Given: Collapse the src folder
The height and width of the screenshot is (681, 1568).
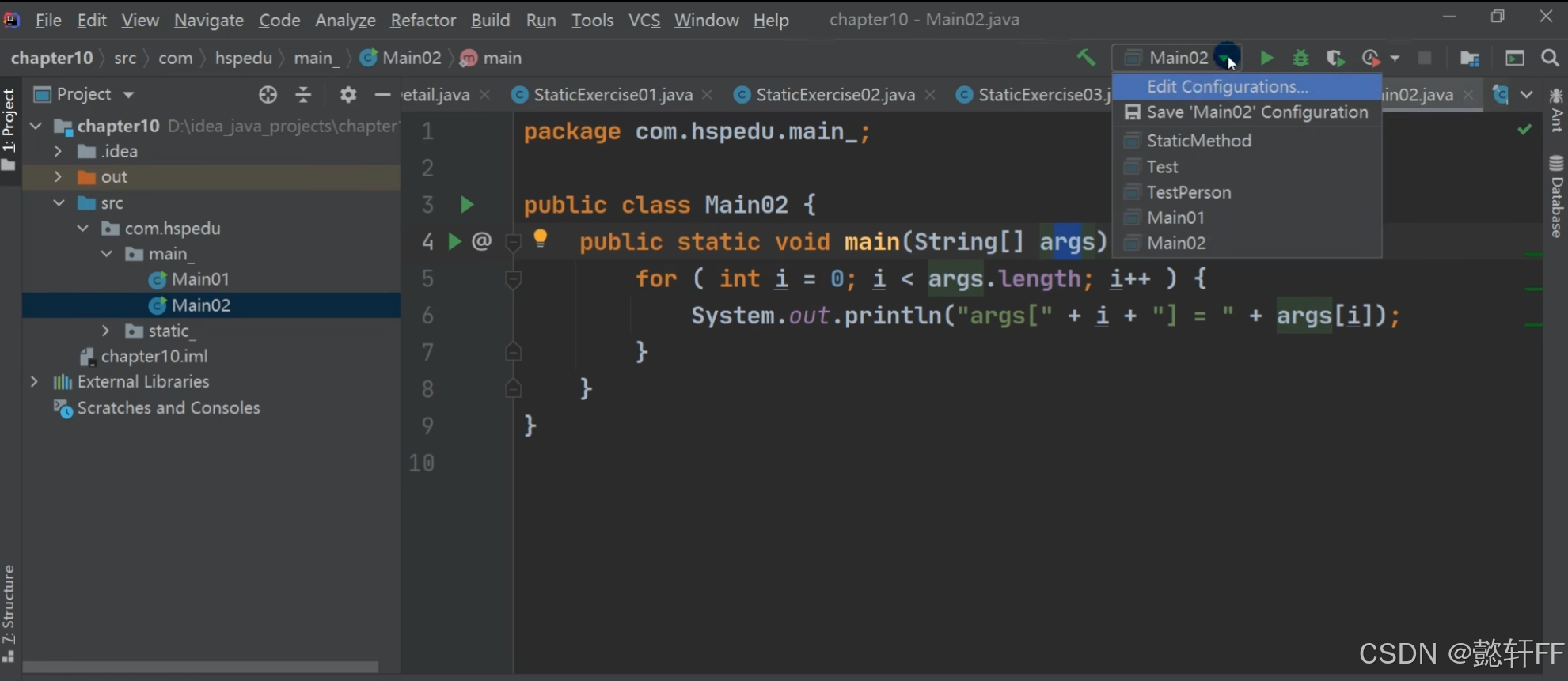Looking at the screenshot, I should pos(59,203).
